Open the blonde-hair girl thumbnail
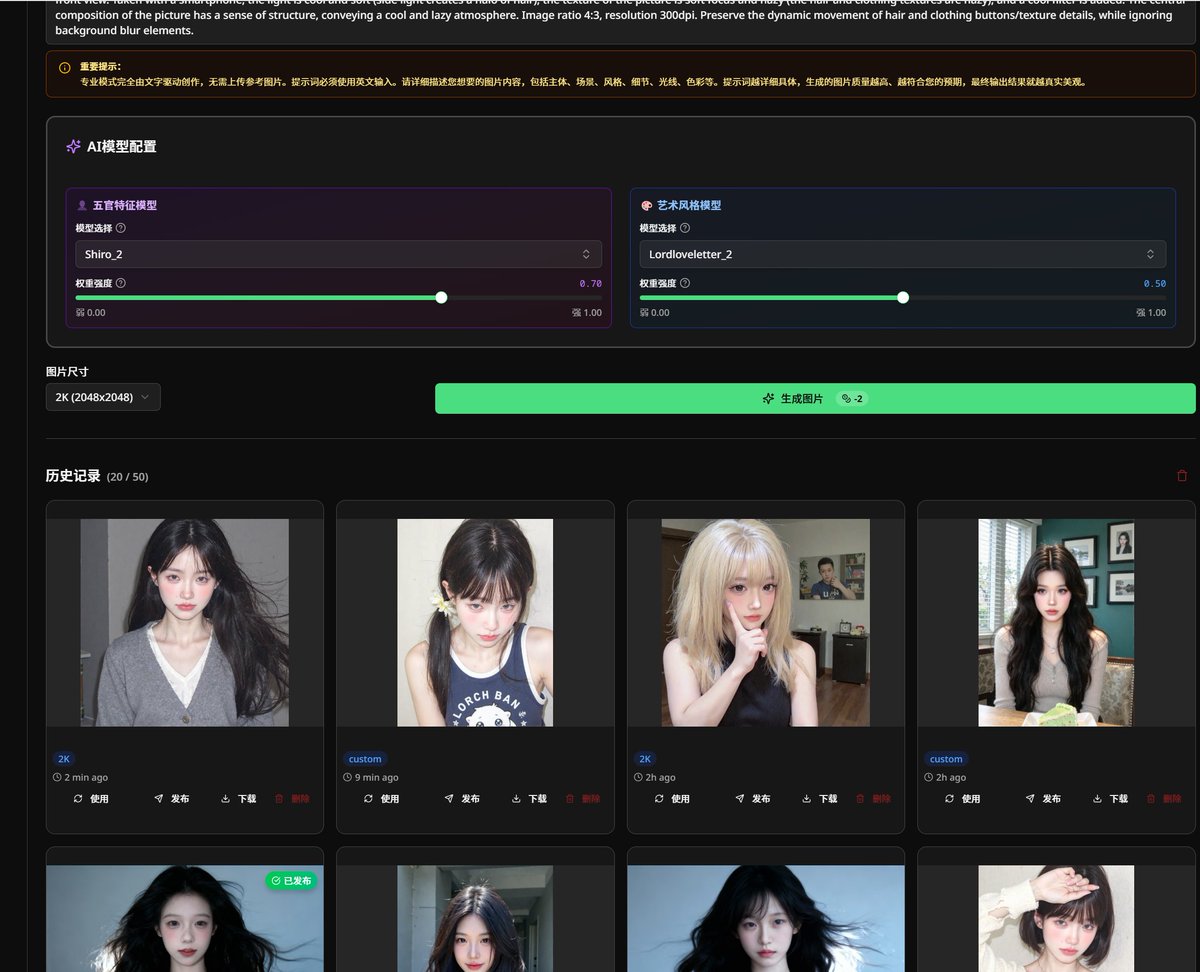Screen dimensions: 1200x972 point(765,622)
